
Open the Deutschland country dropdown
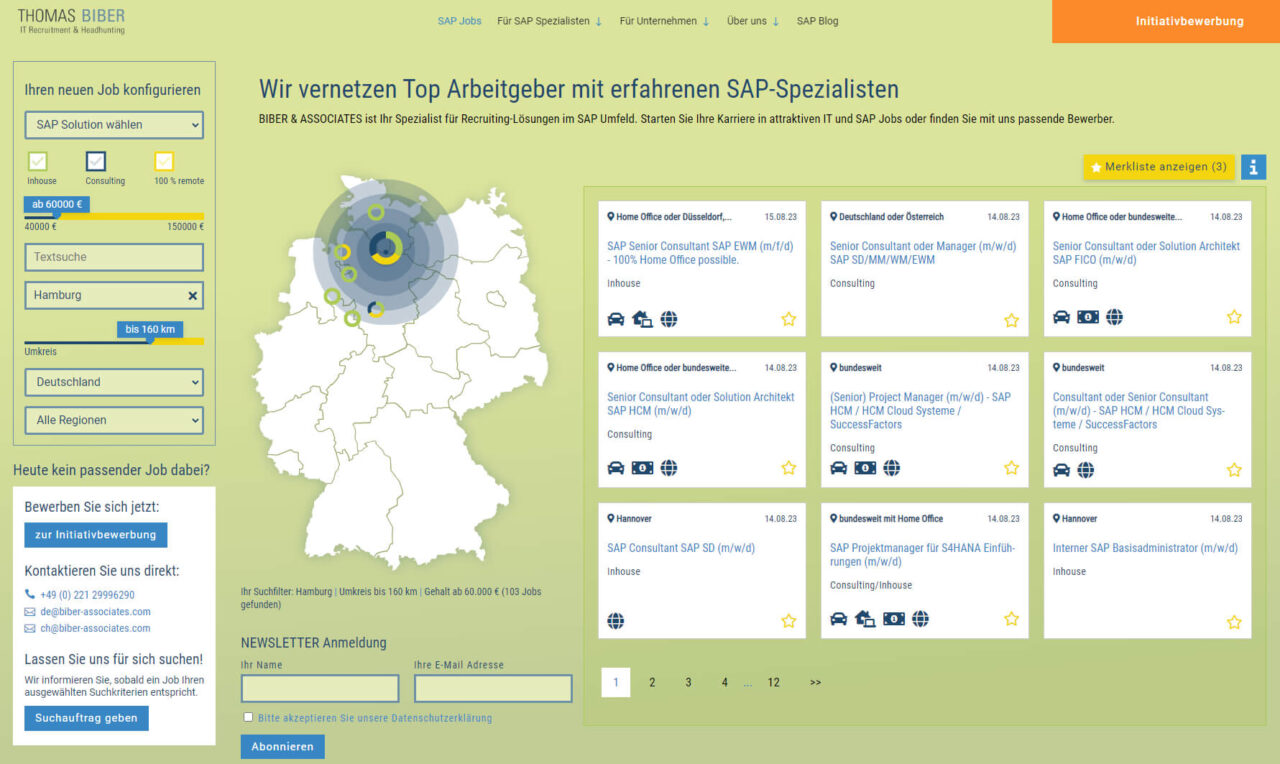[113, 382]
